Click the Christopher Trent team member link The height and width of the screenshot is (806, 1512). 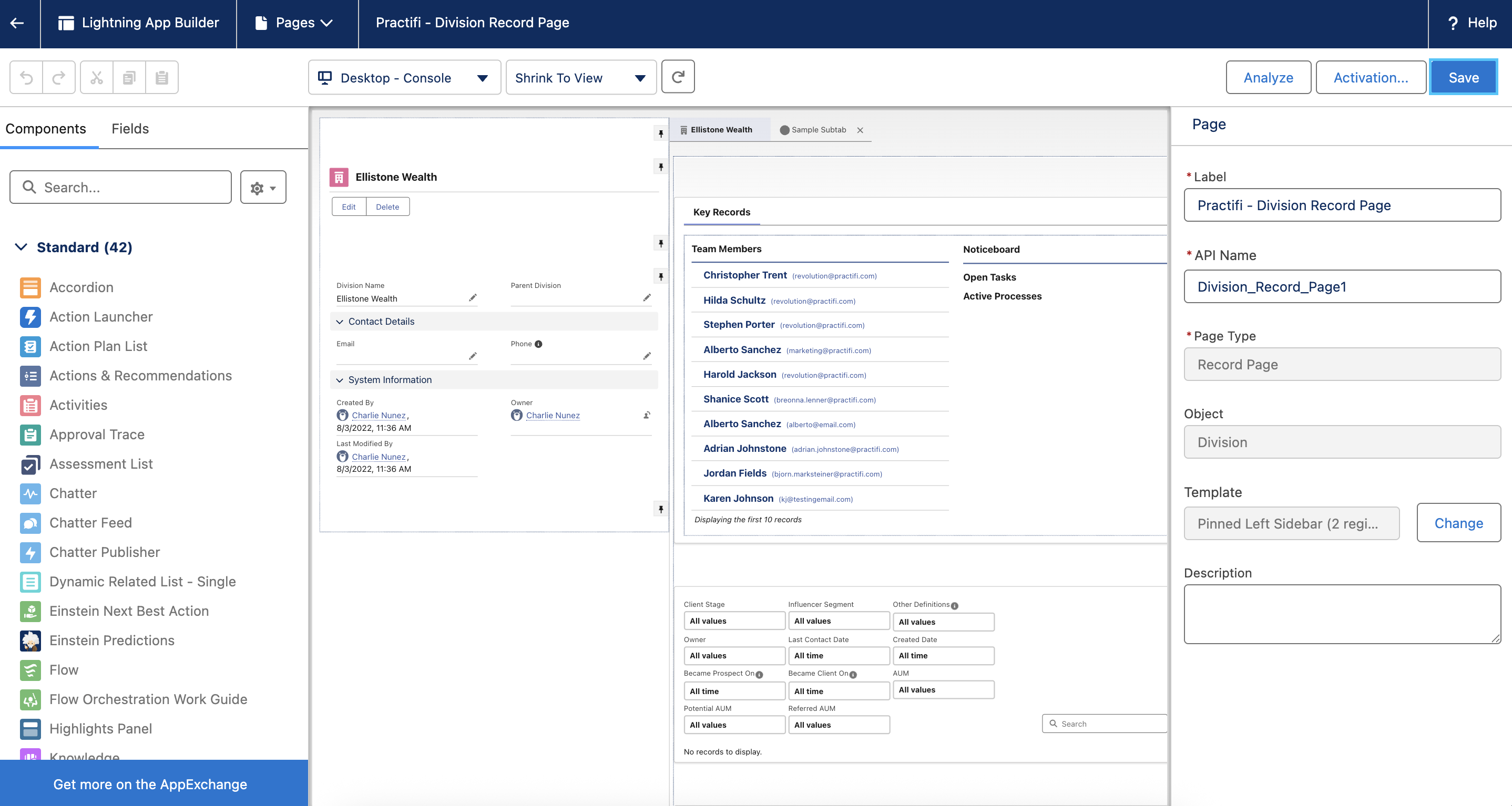(745, 275)
